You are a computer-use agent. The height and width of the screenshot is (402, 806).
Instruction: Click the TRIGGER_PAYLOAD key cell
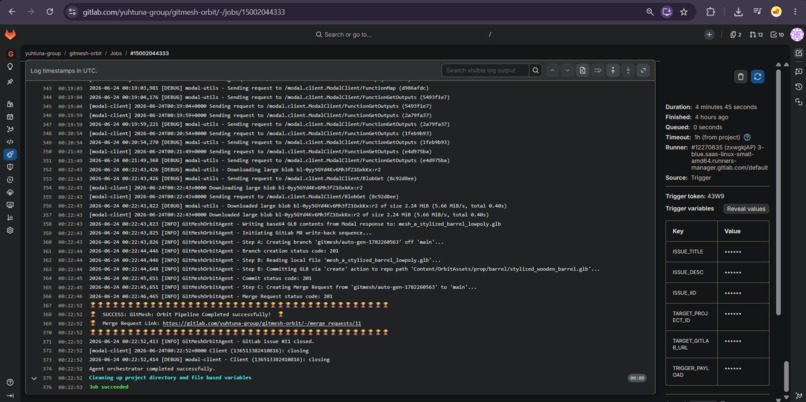(691, 372)
